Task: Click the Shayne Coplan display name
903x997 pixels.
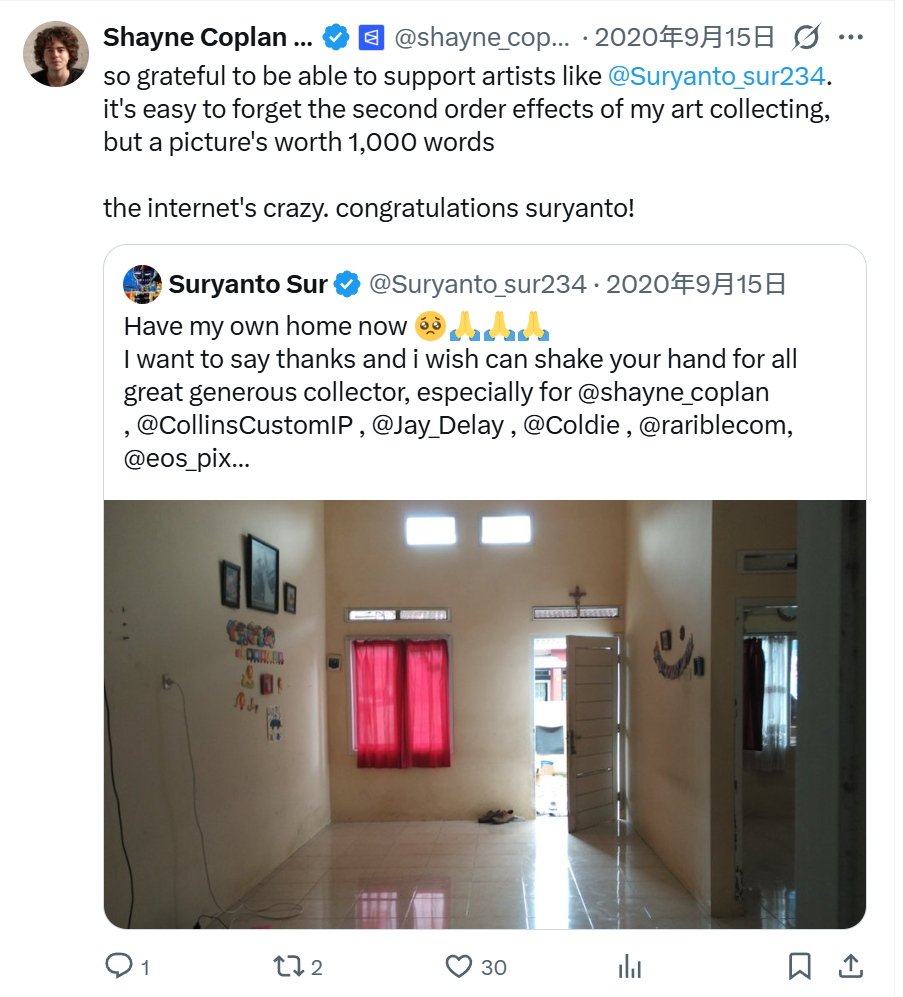Action: [x=208, y=38]
